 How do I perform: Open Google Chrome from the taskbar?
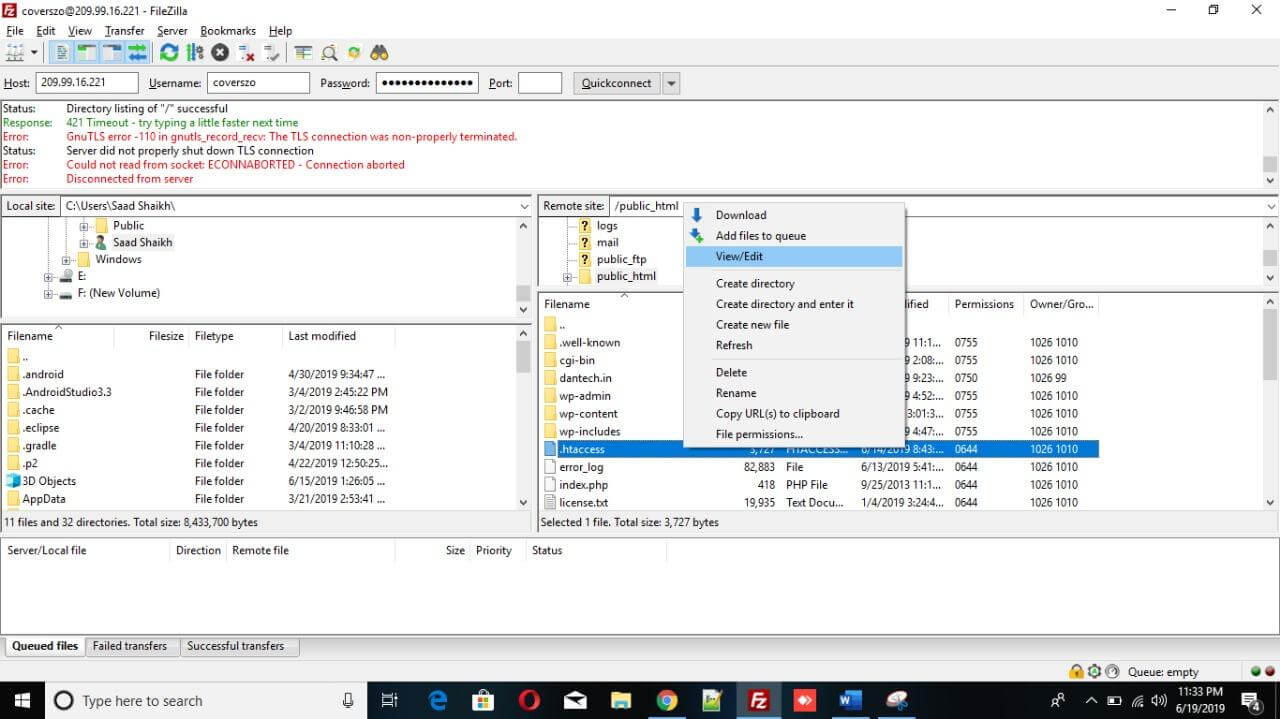coord(667,701)
